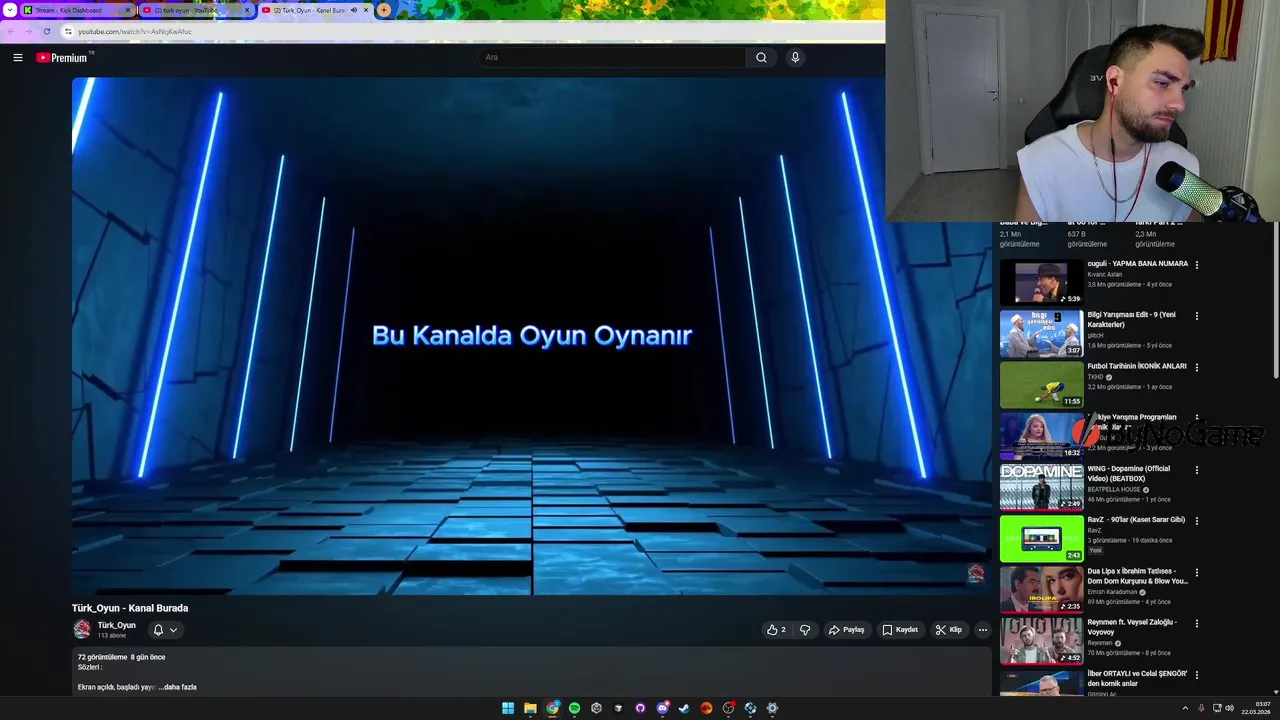1280x720 pixels.
Task: Click the channel watermark in video corner
Action: (976, 573)
